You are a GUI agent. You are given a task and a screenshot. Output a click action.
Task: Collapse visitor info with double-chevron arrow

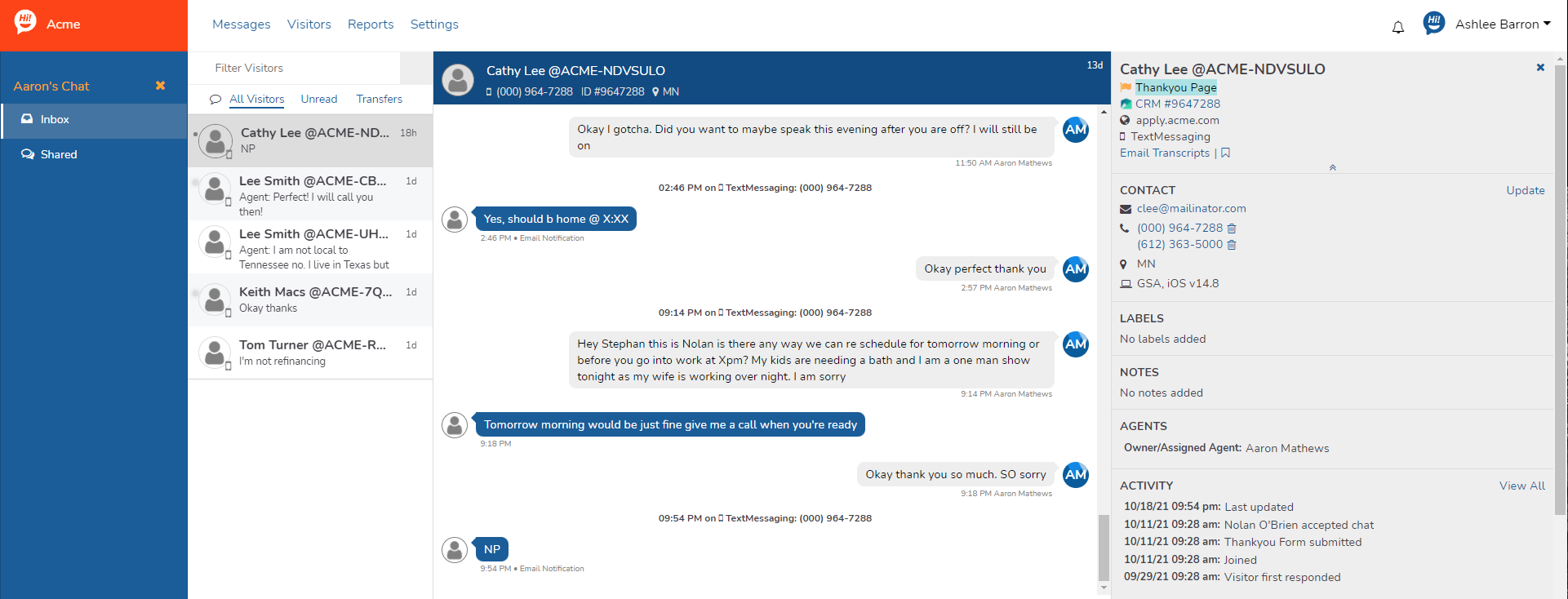click(x=1332, y=167)
